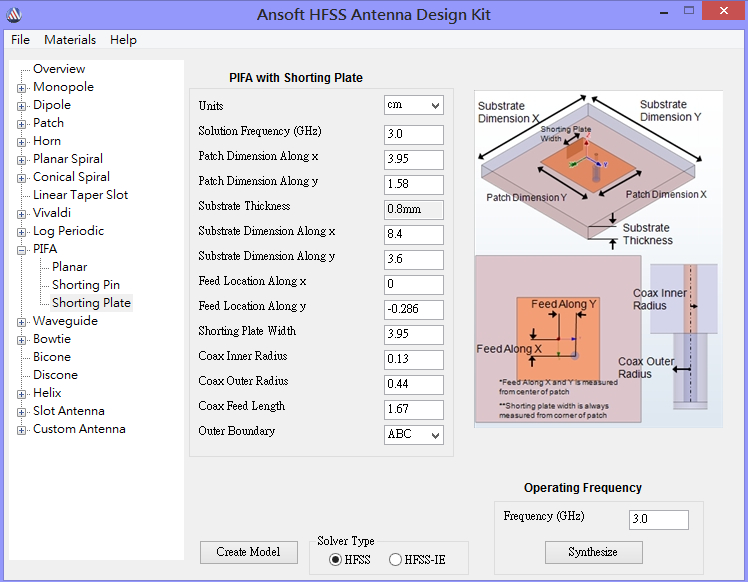The image size is (748, 582).
Task: Click the Coax Outer Radius field
Action: 414,385
